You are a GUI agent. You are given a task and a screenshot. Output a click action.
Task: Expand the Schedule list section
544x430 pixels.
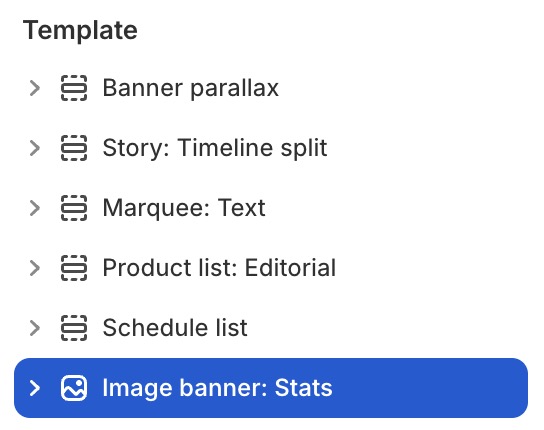(x=35, y=328)
